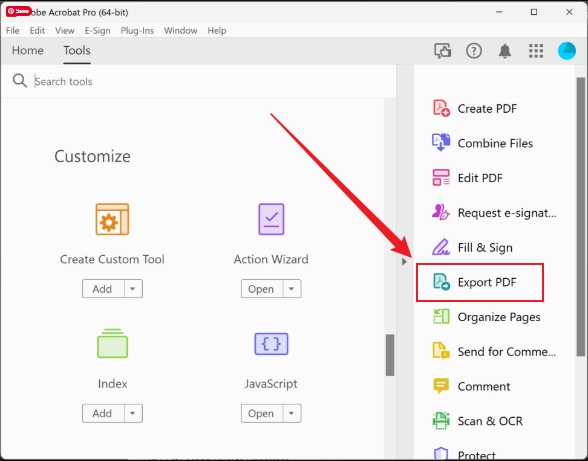Click the Fill & Sign label

pos(485,248)
